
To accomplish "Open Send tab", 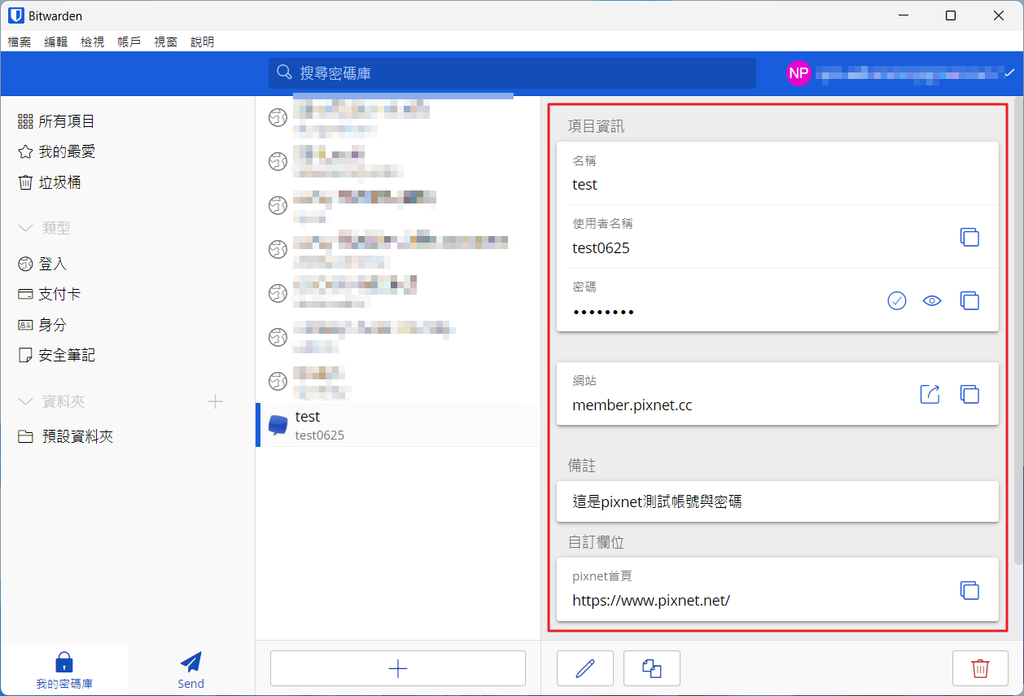I will click(x=191, y=670).
